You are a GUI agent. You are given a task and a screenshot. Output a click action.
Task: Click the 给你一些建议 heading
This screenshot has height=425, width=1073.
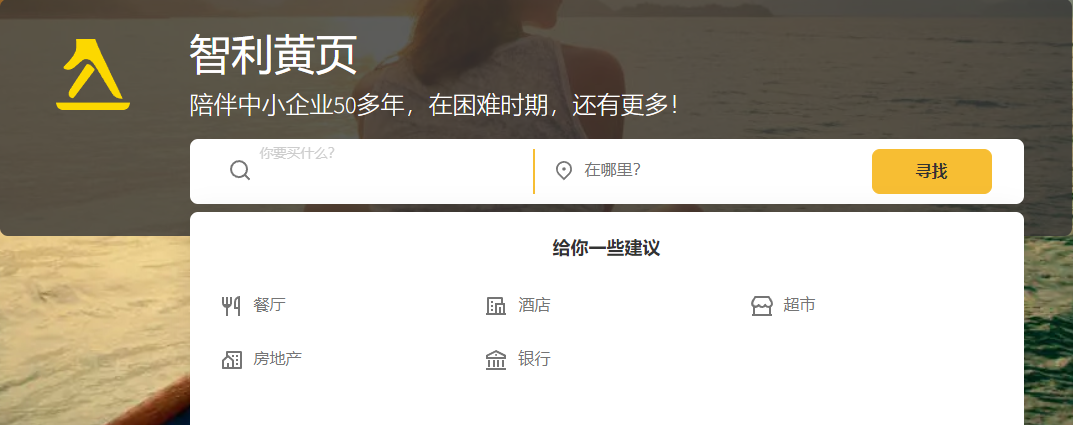pos(606,248)
